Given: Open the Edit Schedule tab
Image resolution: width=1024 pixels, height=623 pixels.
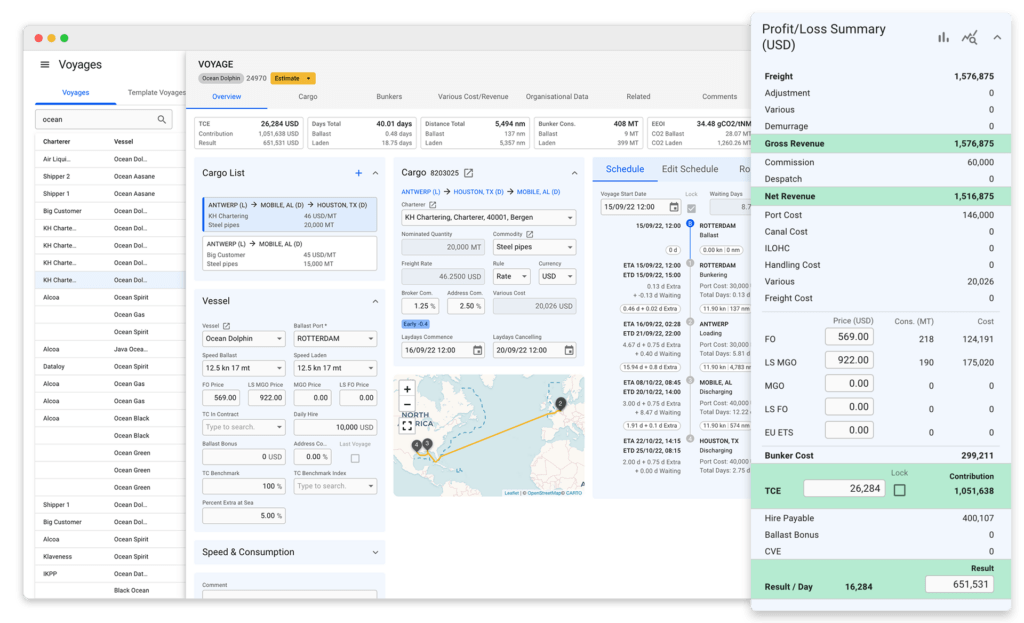Looking at the screenshot, I should (x=690, y=169).
